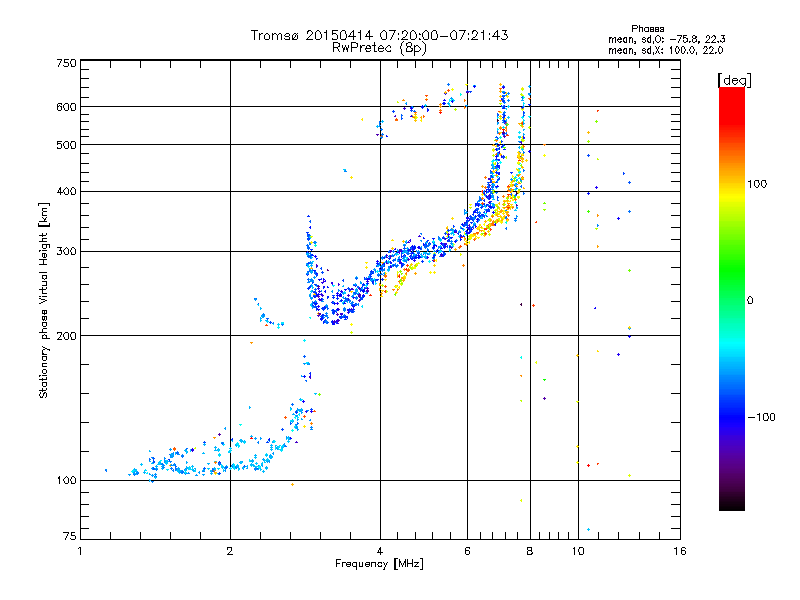Click the y-axis label "75"

click(70, 536)
